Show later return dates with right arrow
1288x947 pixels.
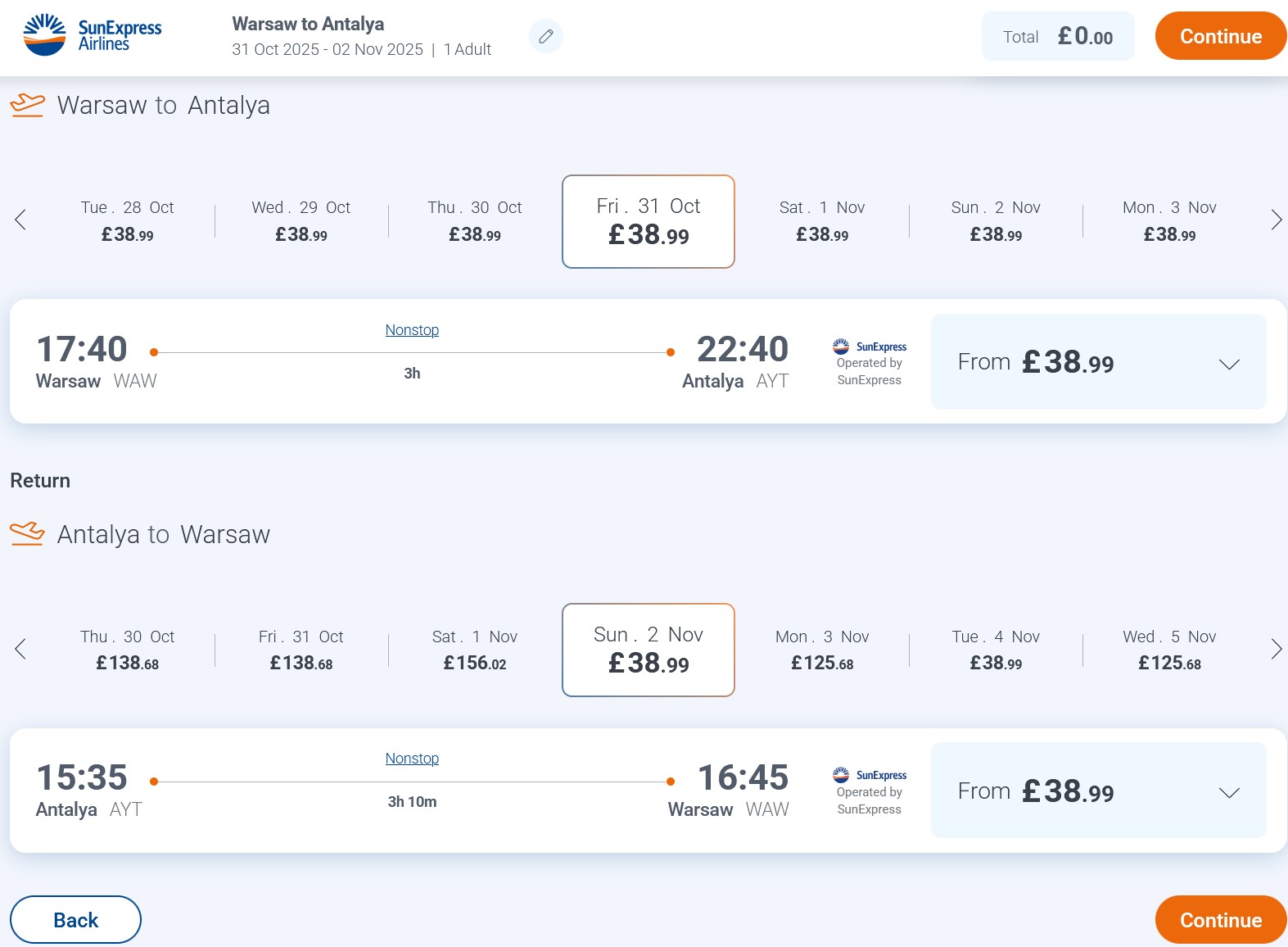tap(1276, 649)
